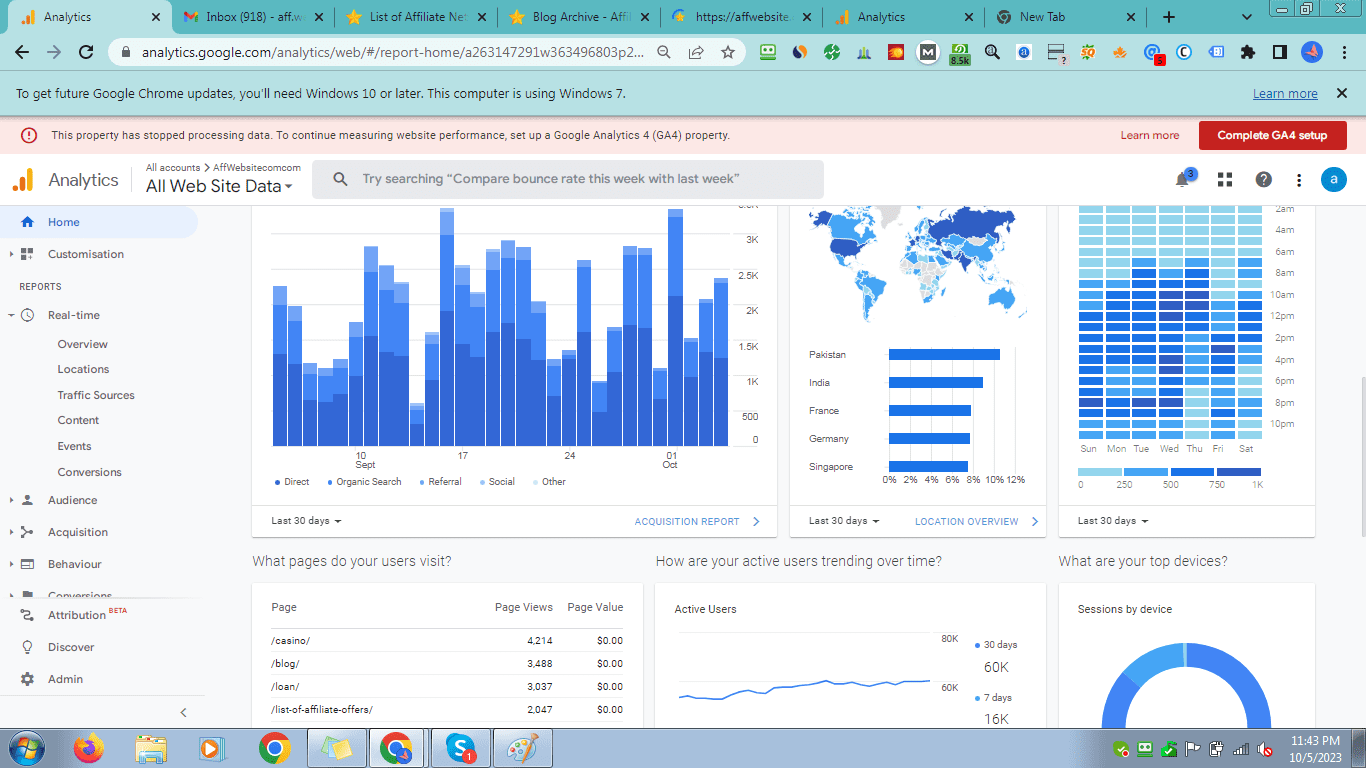Click the volume speaker icon in system tray
Screen dimensions: 1366x768
point(1265,748)
